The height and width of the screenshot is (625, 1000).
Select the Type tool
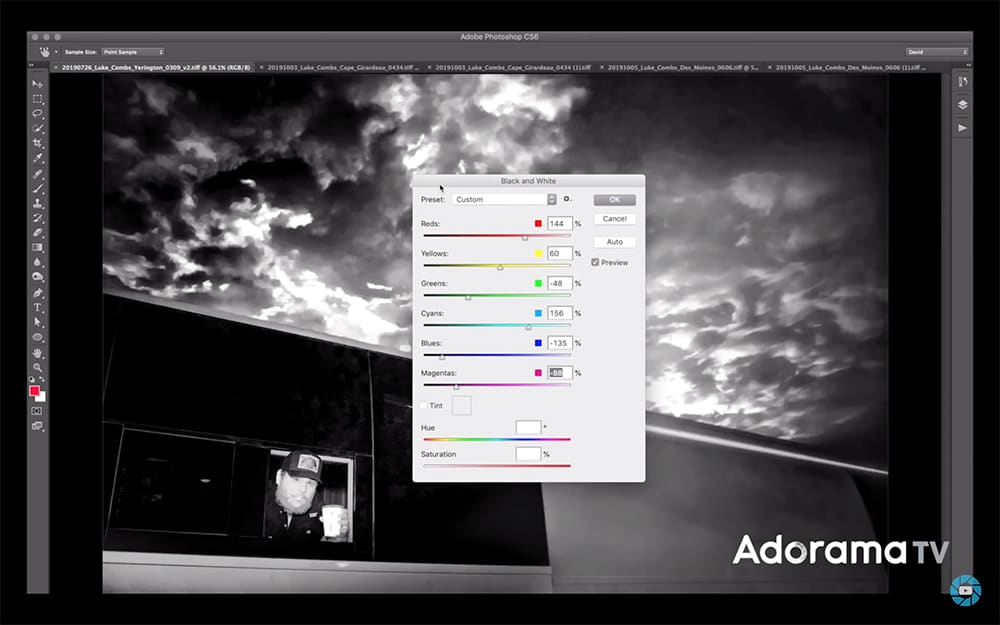(x=38, y=307)
